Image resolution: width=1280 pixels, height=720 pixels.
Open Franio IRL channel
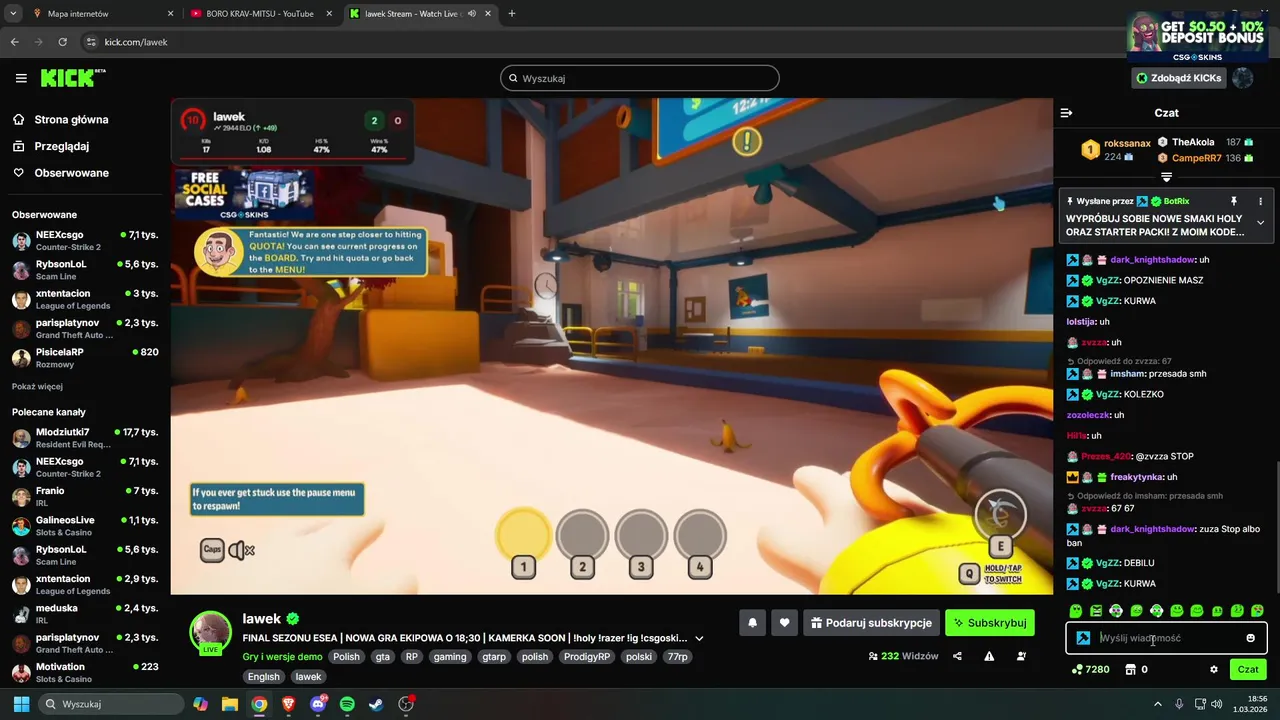click(85, 497)
